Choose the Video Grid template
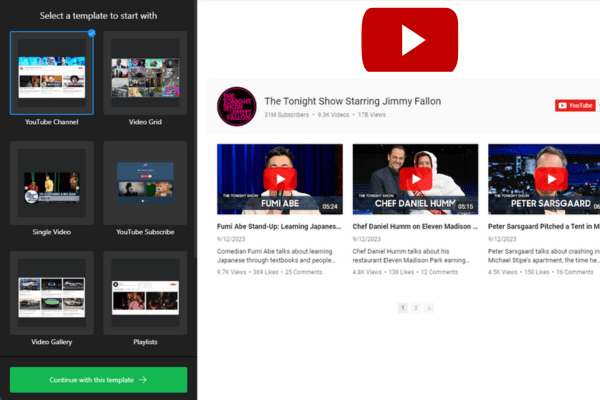600x400 pixels. tap(146, 73)
